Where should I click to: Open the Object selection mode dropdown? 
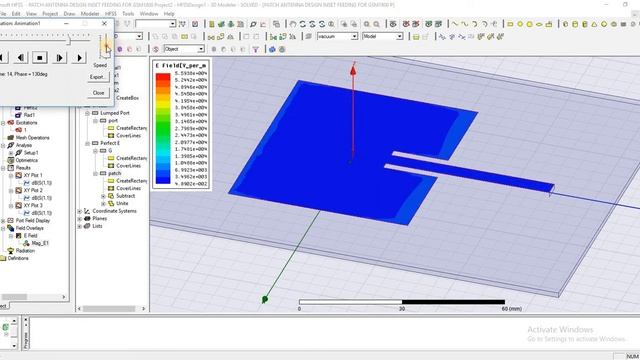(x=201, y=49)
